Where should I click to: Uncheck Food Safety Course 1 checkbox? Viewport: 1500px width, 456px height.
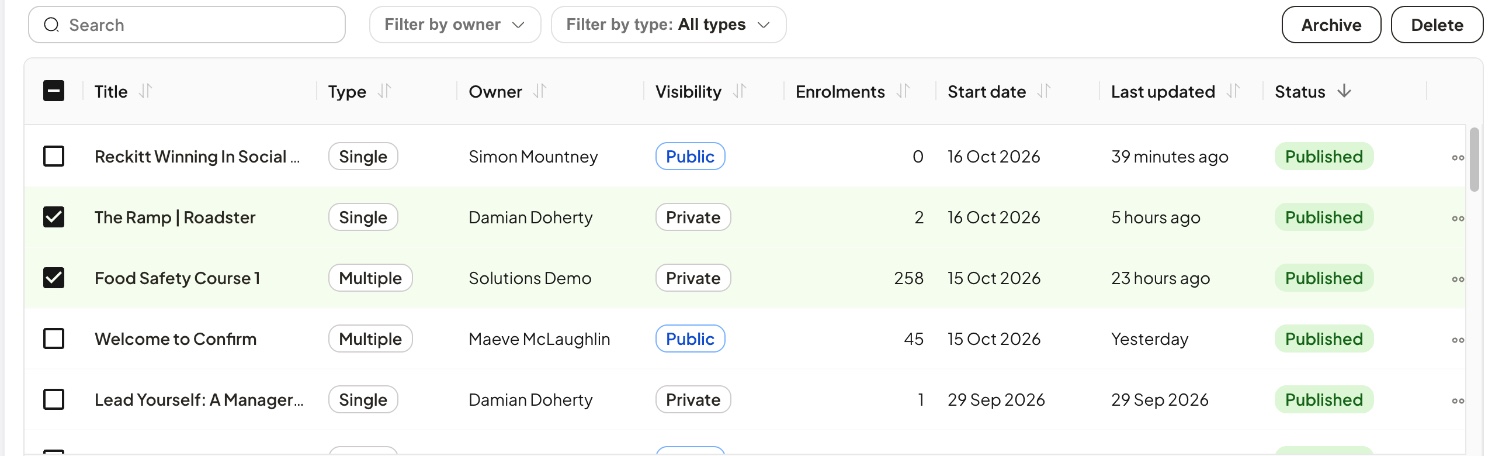click(x=54, y=278)
